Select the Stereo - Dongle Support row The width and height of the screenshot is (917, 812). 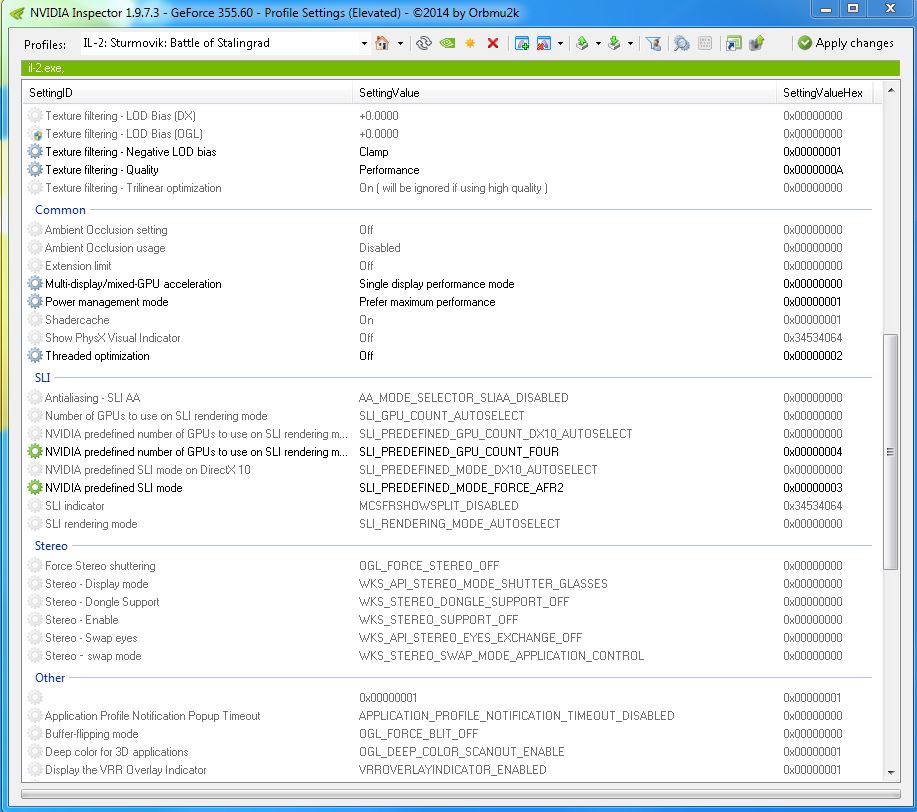(x=450, y=602)
